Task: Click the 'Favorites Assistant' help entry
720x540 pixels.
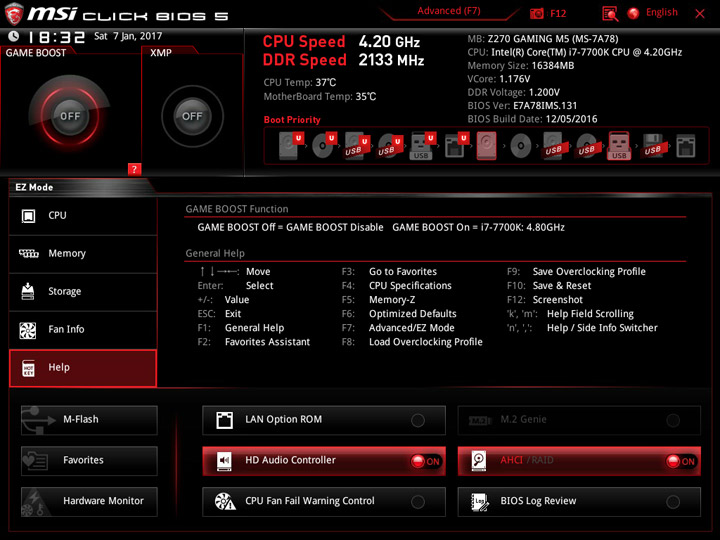Action: (267, 342)
